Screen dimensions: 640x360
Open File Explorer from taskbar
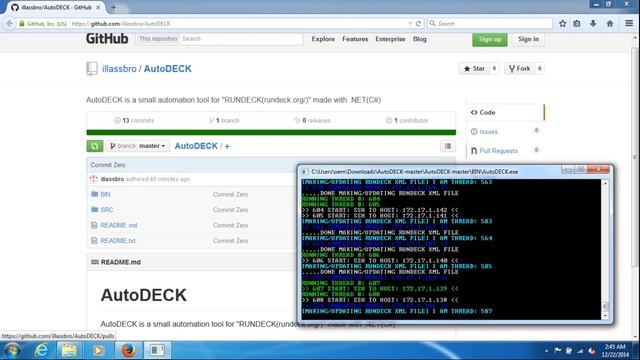click(x=69, y=350)
